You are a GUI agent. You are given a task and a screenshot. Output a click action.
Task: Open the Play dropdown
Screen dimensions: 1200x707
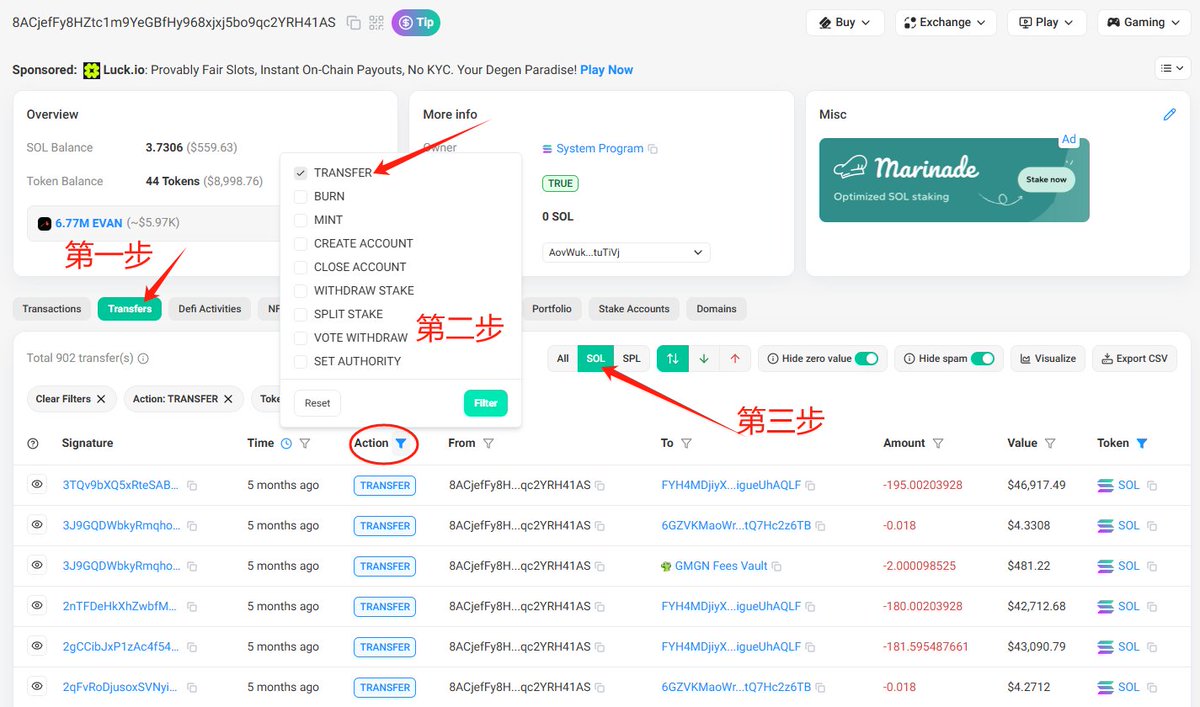click(x=1046, y=22)
